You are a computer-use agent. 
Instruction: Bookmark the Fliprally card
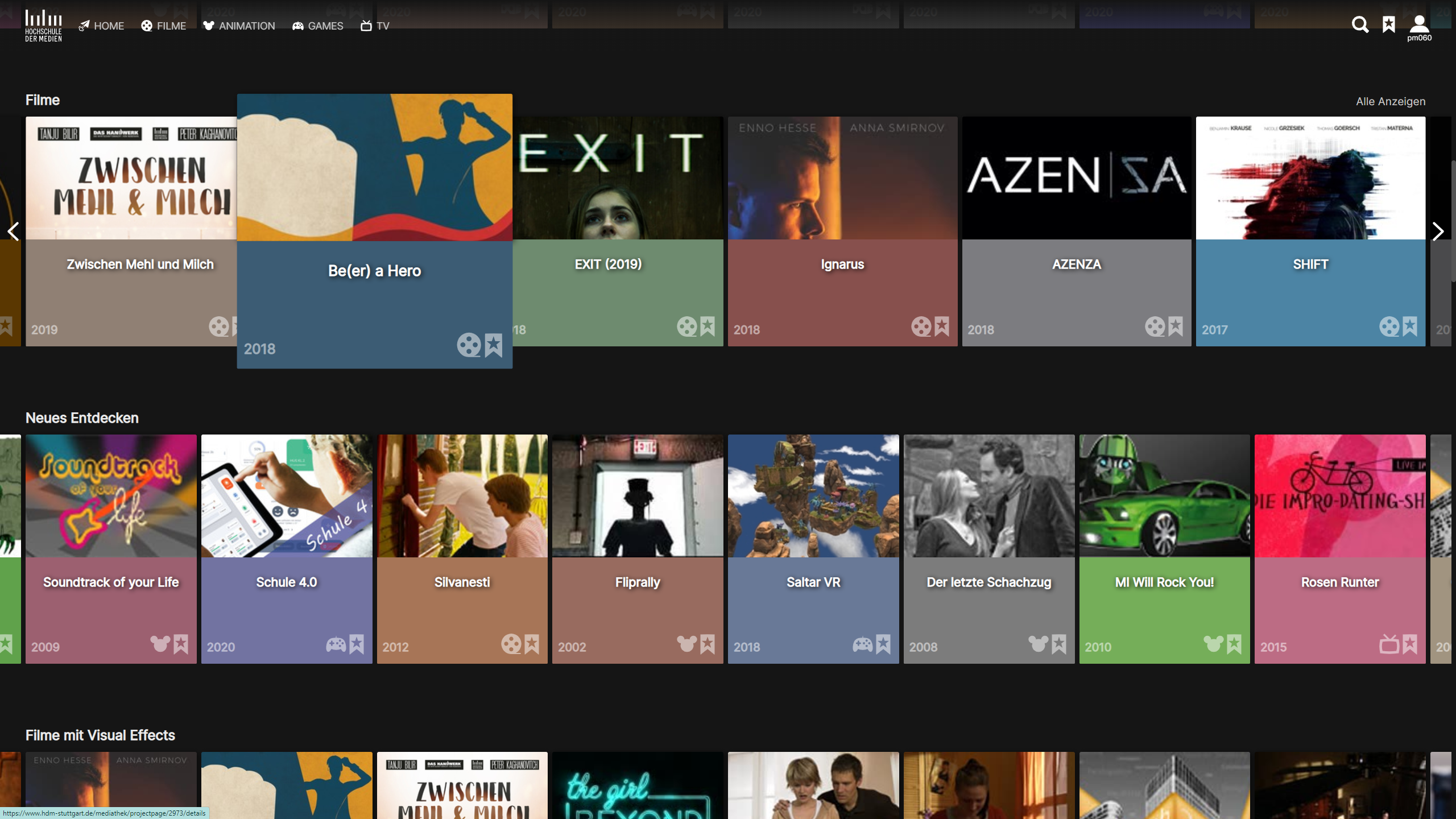[708, 644]
